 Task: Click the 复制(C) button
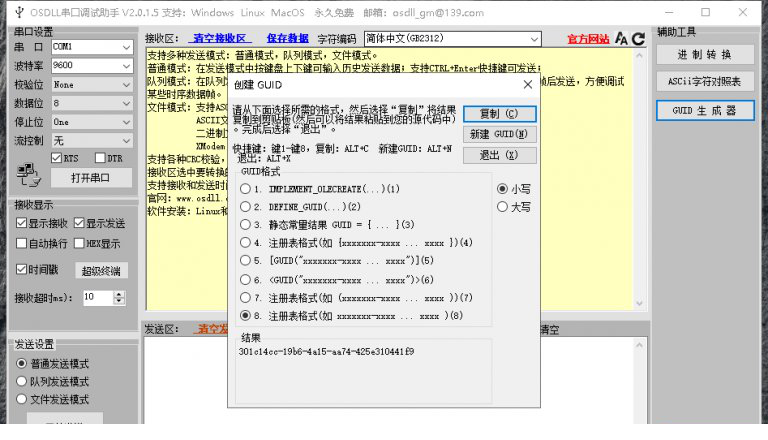[x=500, y=114]
